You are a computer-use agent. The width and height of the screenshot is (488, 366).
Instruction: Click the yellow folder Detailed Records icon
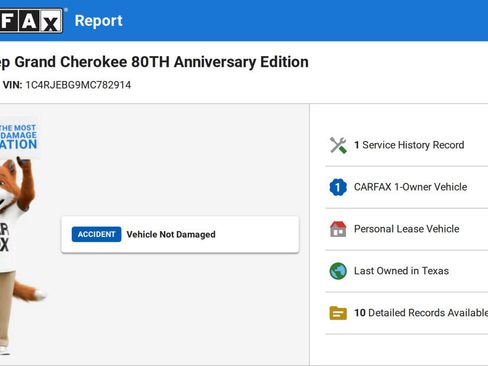tap(338, 313)
